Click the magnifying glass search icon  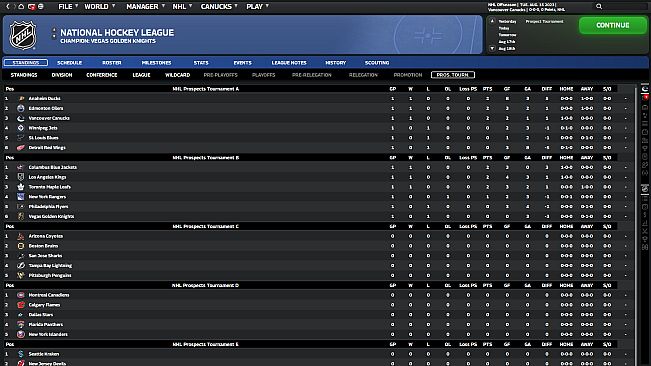point(599,7)
